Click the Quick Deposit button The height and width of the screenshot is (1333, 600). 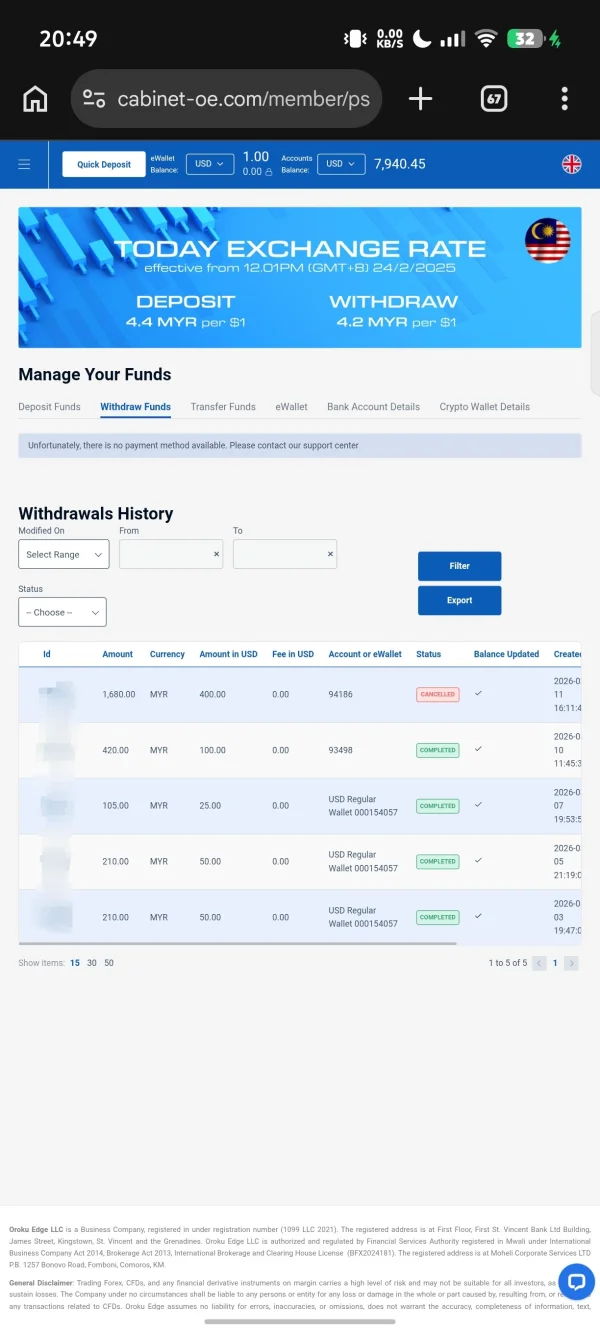[x=104, y=164]
